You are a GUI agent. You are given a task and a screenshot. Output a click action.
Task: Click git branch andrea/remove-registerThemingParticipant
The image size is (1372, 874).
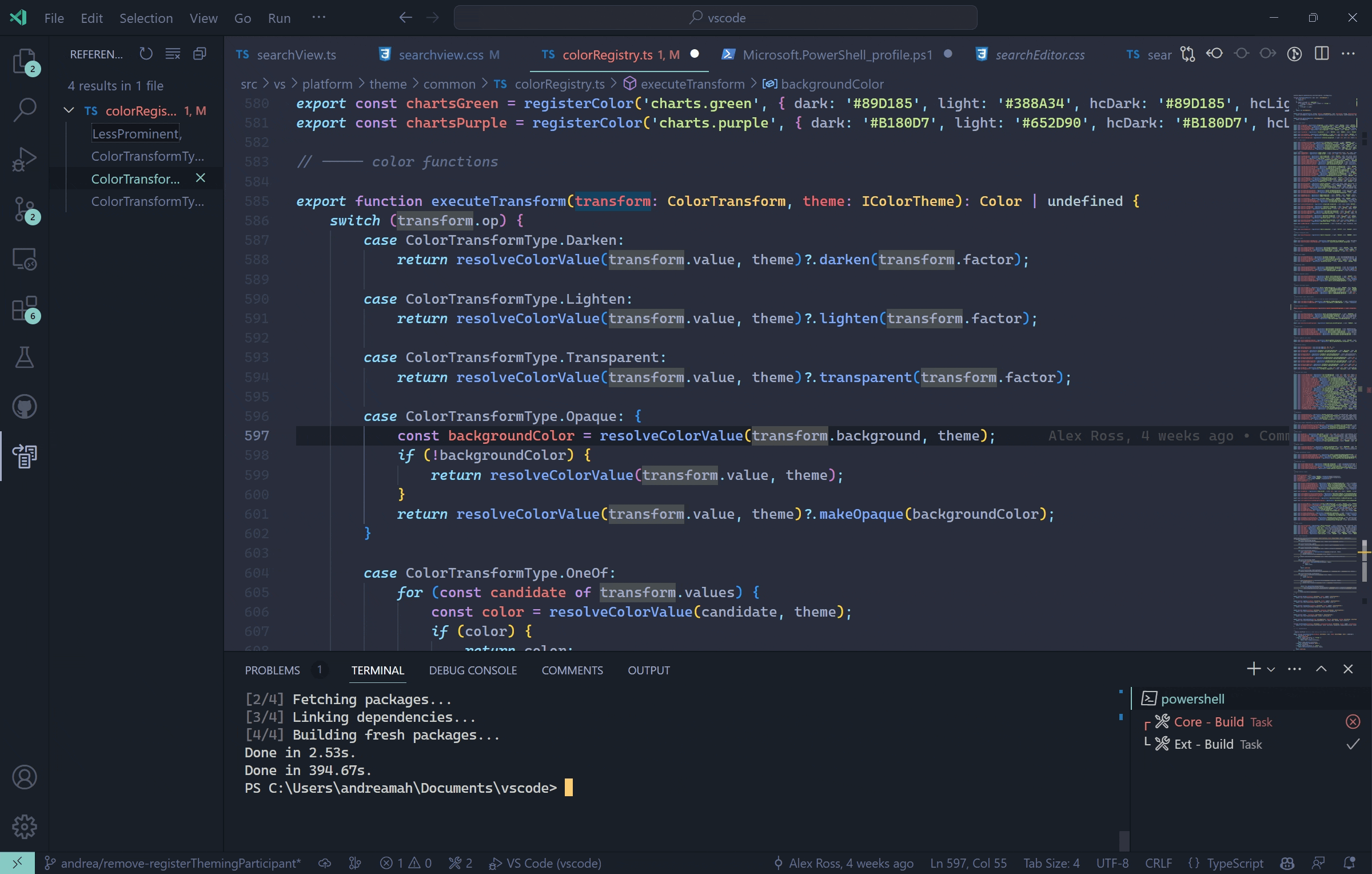click(x=173, y=863)
